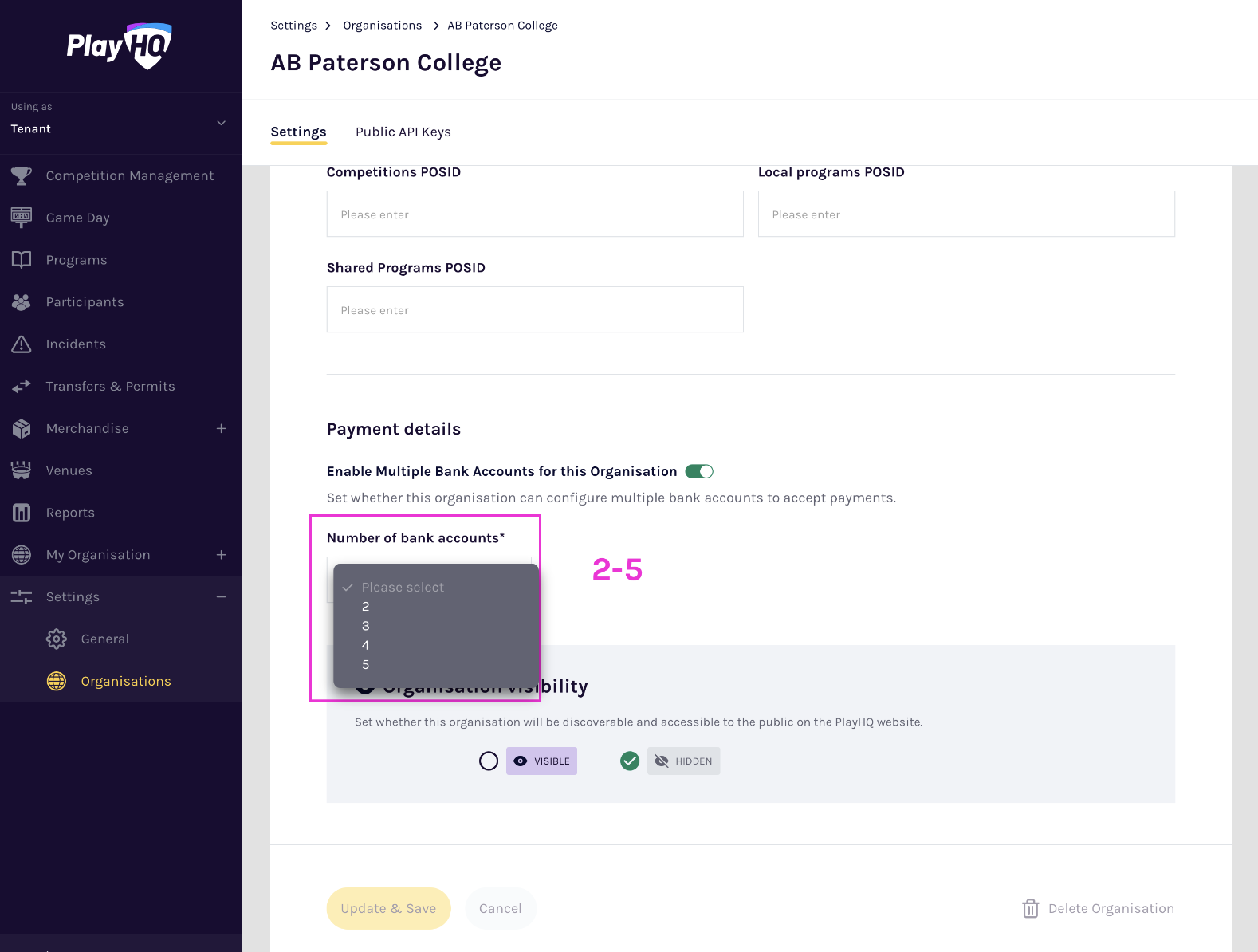Click Organisations breadcrumb link
This screenshot has height=952, width=1258.
382,26
